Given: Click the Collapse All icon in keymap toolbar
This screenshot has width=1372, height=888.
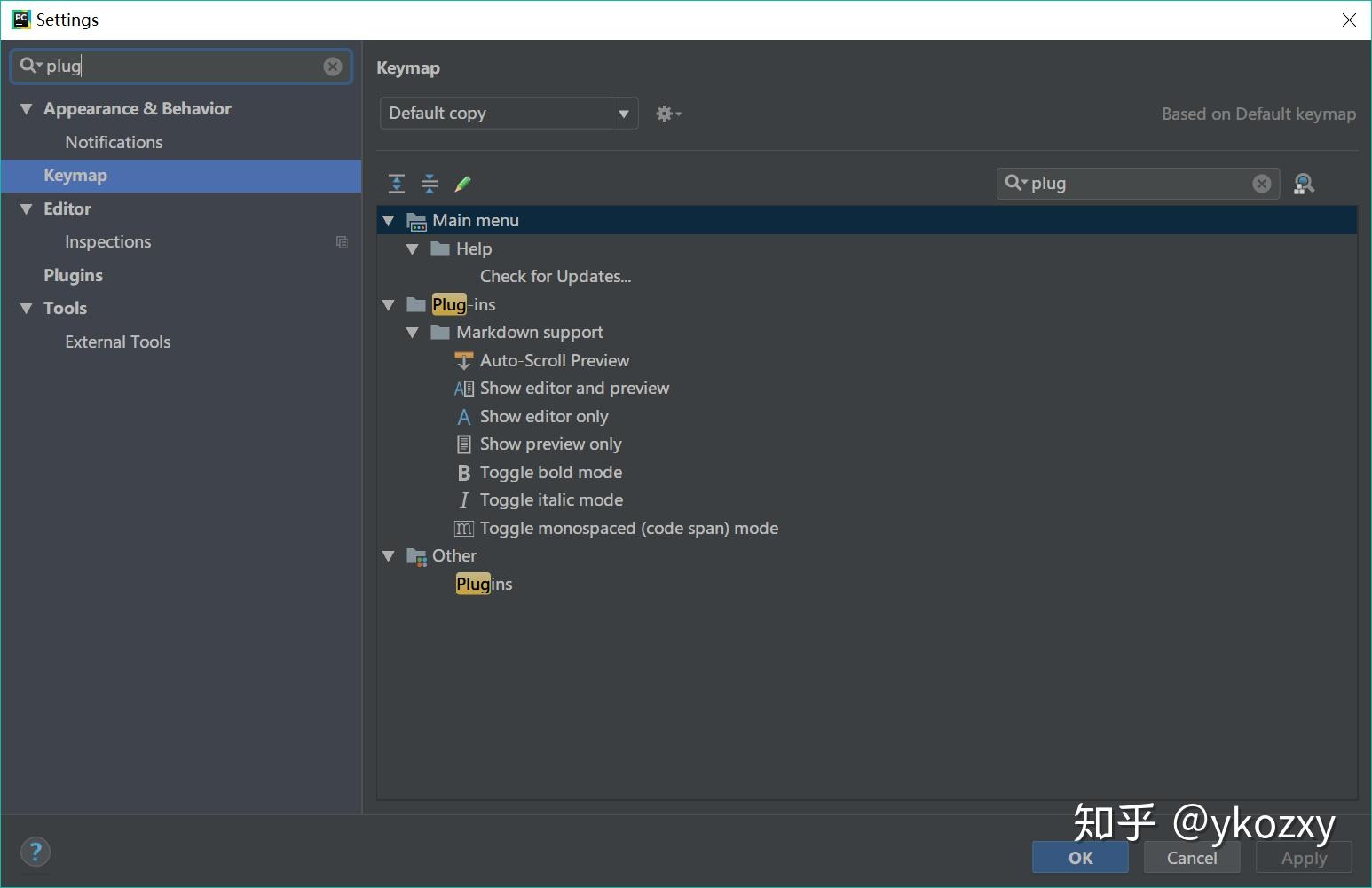Looking at the screenshot, I should coord(430,184).
